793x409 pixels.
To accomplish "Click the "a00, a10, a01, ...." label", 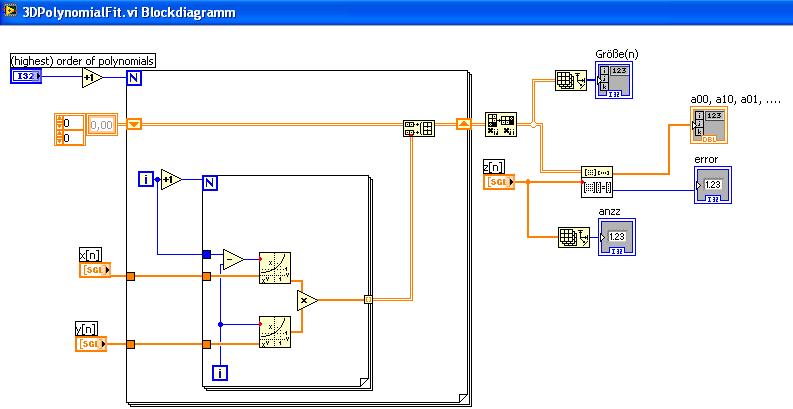I will point(735,99).
